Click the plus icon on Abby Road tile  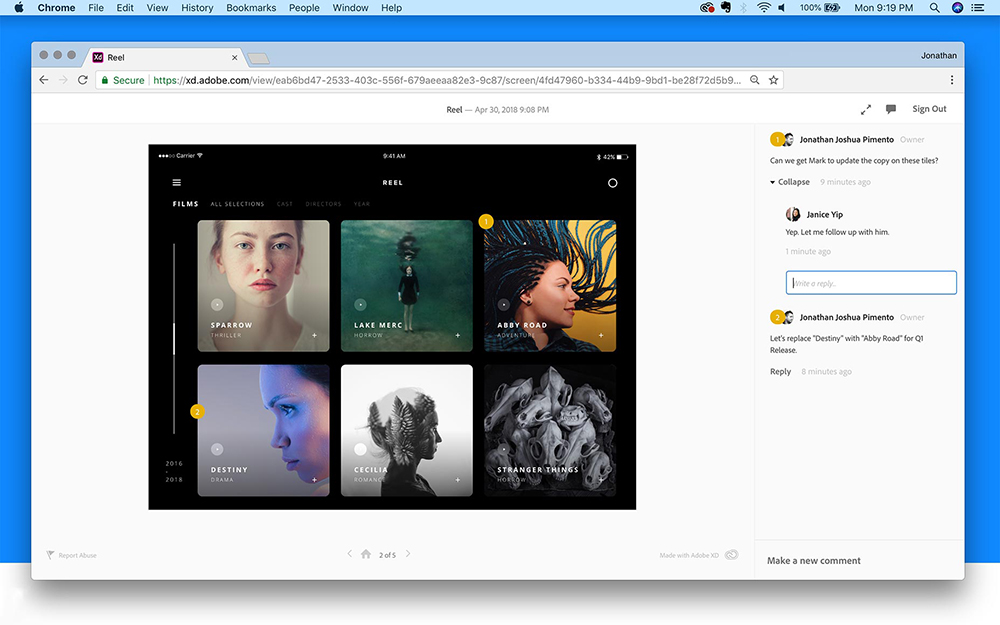click(x=601, y=335)
